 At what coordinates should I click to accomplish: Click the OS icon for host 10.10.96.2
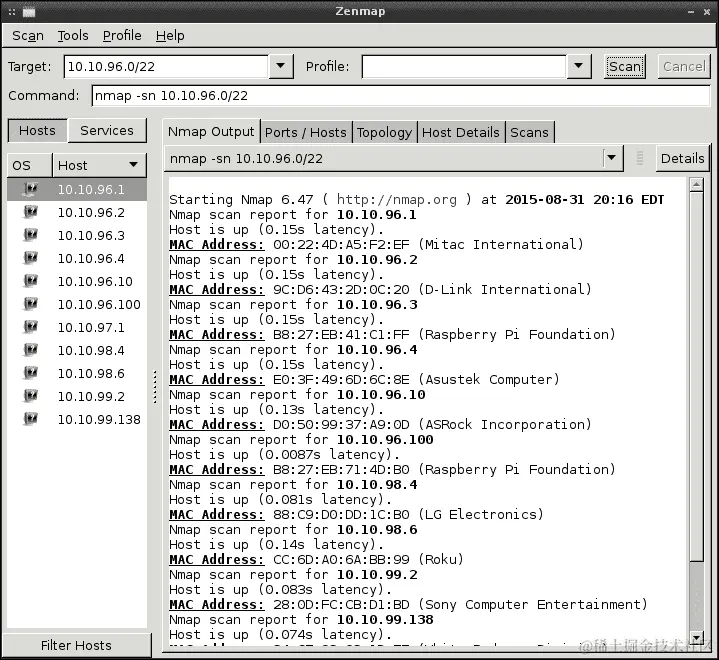(30, 212)
